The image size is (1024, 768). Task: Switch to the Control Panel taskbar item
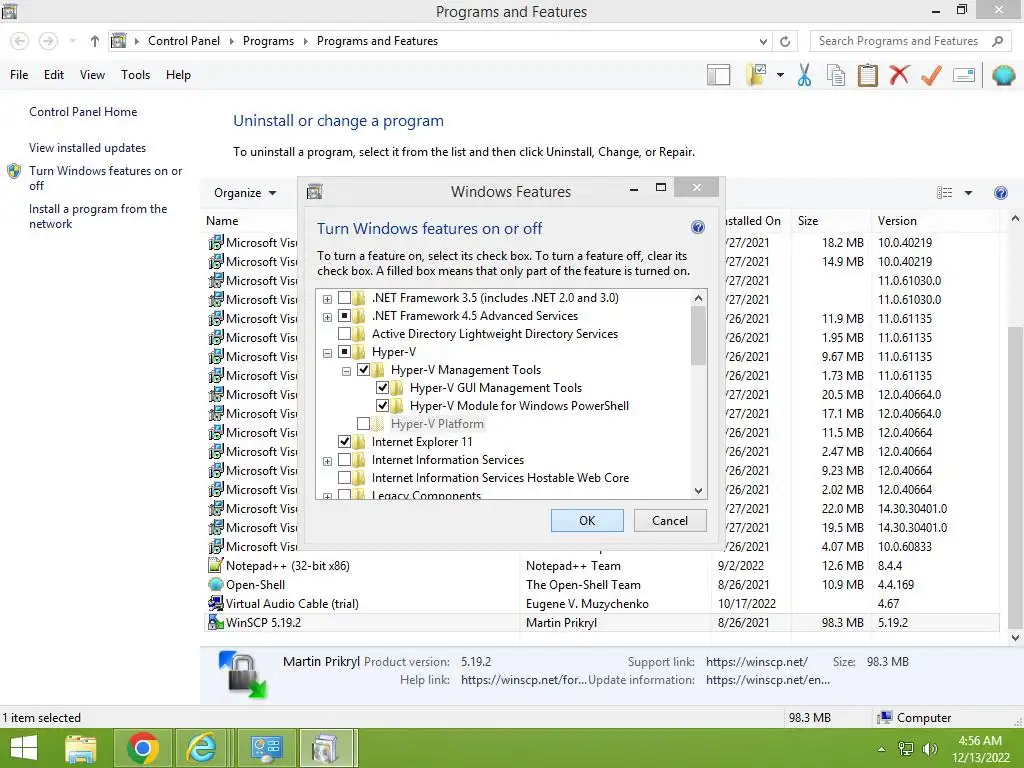(x=266, y=748)
